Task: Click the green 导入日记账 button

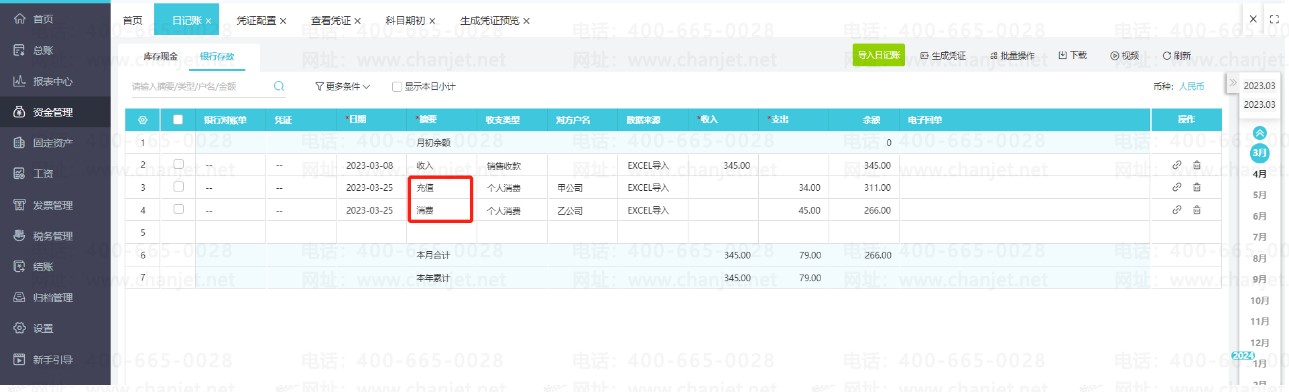Action: tap(879, 55)
